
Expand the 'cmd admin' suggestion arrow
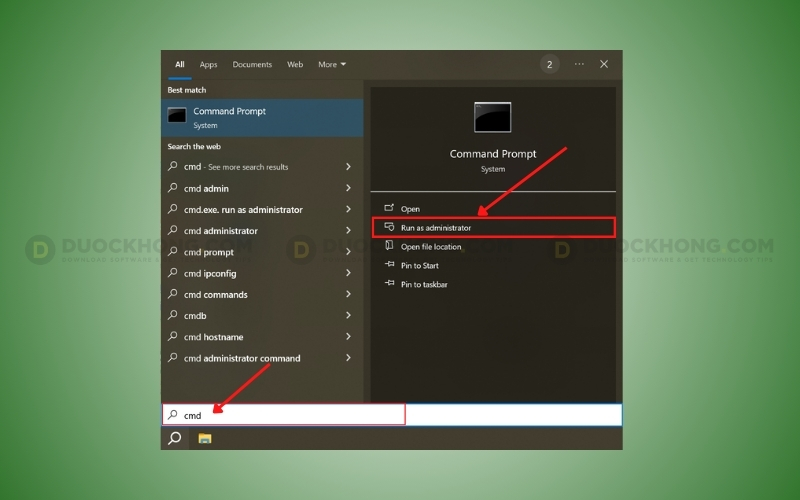pyautogui.click(x=348, y=188)
